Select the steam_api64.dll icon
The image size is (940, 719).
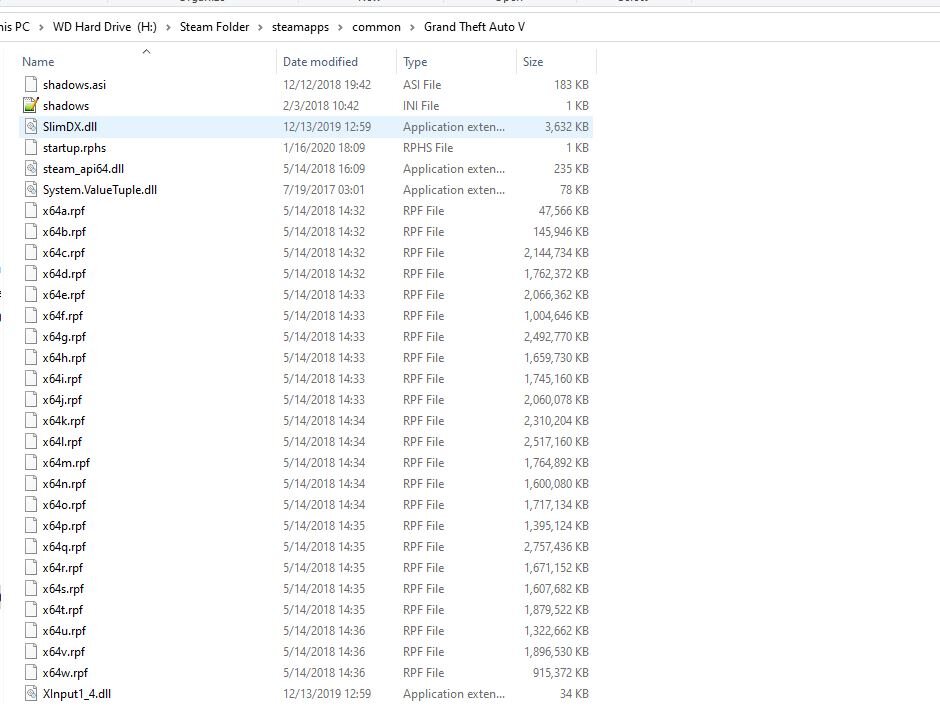coord(31,169)
